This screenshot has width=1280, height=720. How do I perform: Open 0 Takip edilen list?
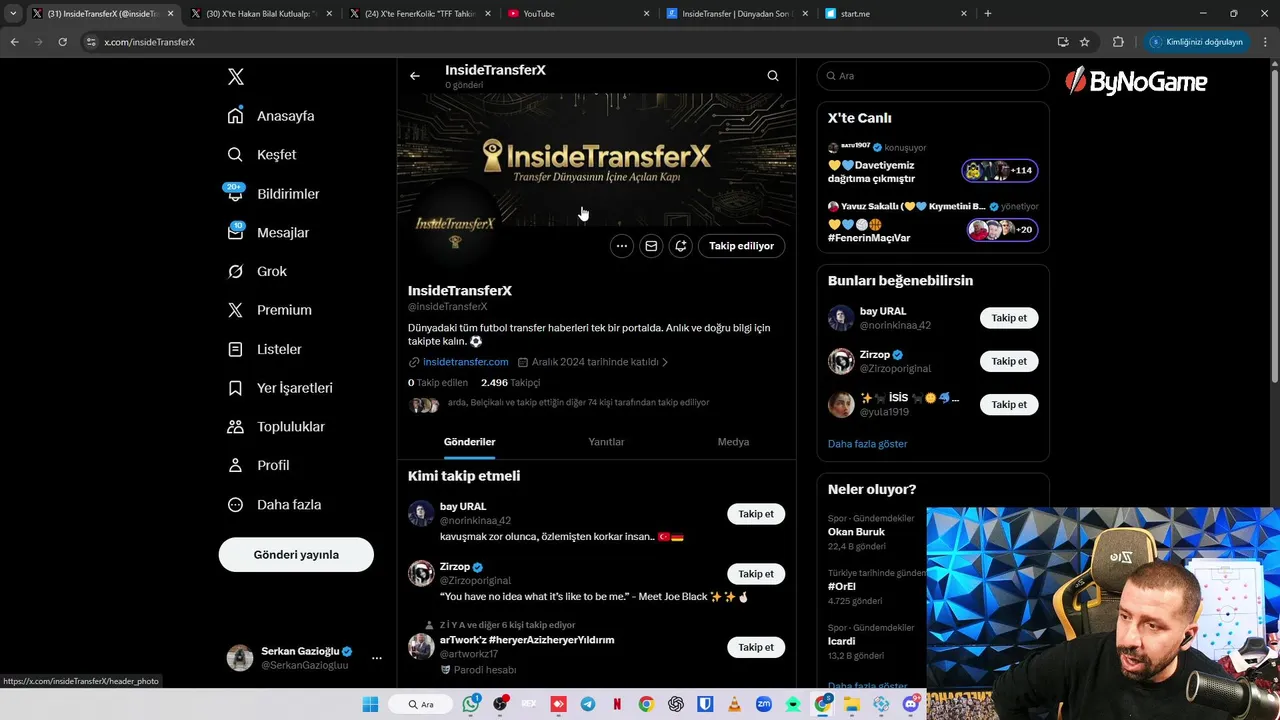(438, 383)
